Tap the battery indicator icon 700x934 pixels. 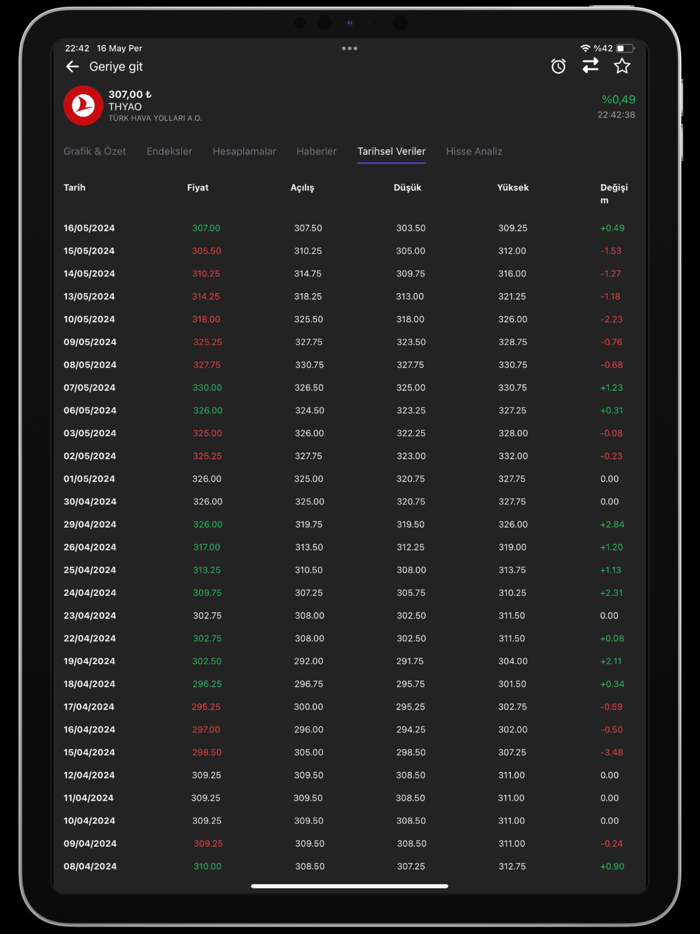pos(625,48)
